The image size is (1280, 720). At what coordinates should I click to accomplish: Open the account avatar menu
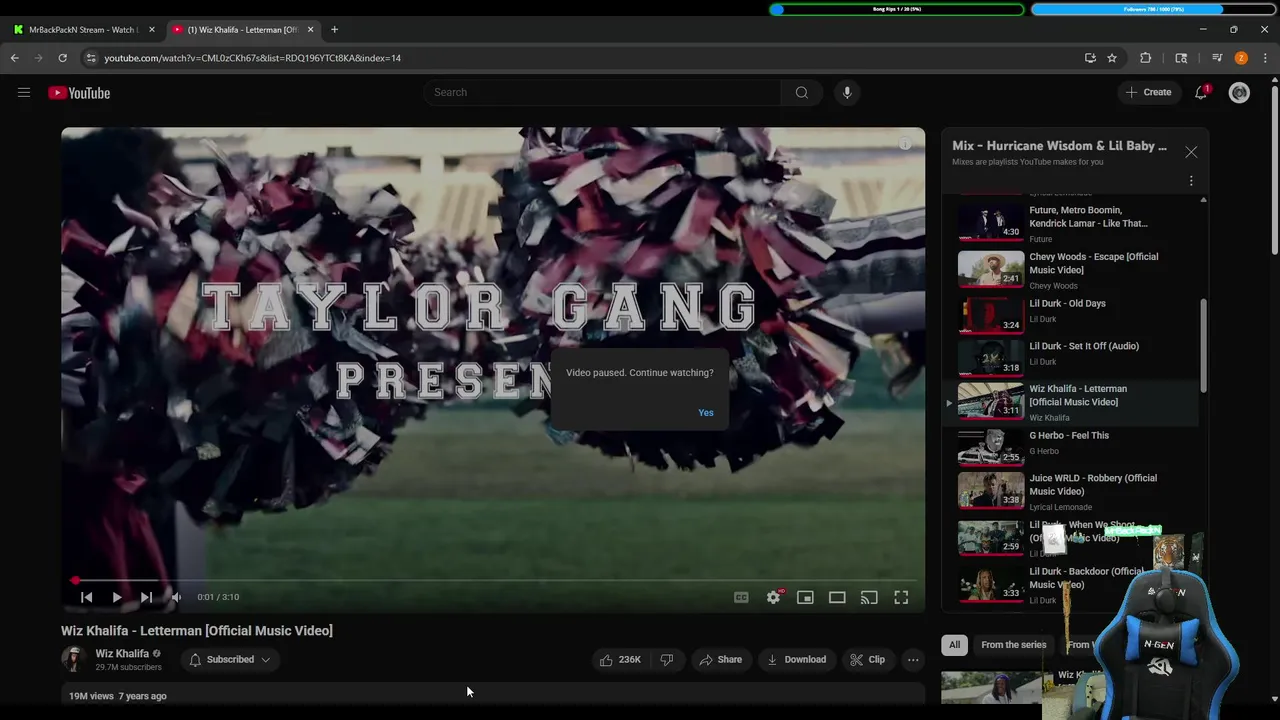click(1239, 93)
